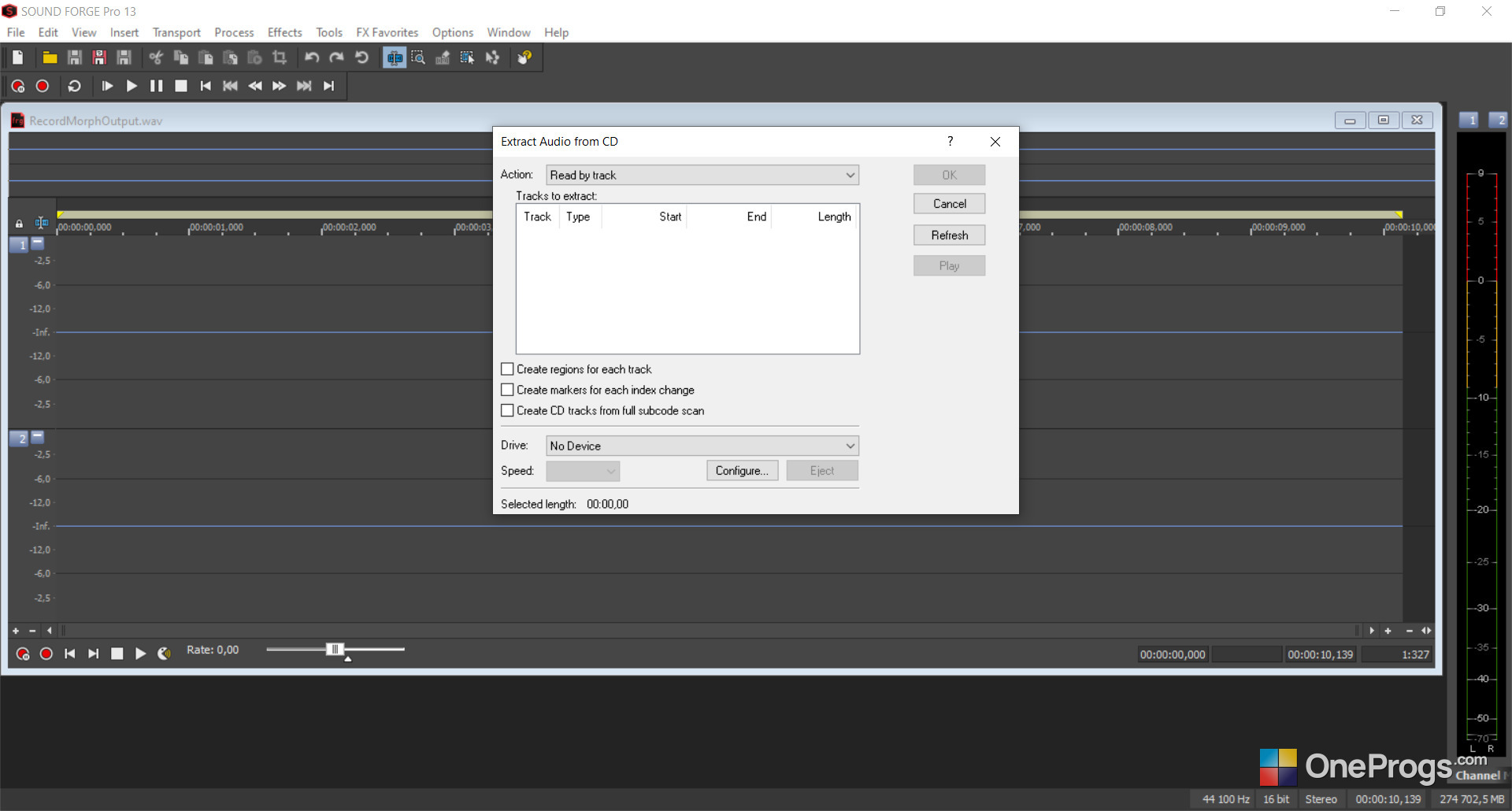Show meter channel tab 1
This screenshot has height=811, width=1512.
(1469, 120)
